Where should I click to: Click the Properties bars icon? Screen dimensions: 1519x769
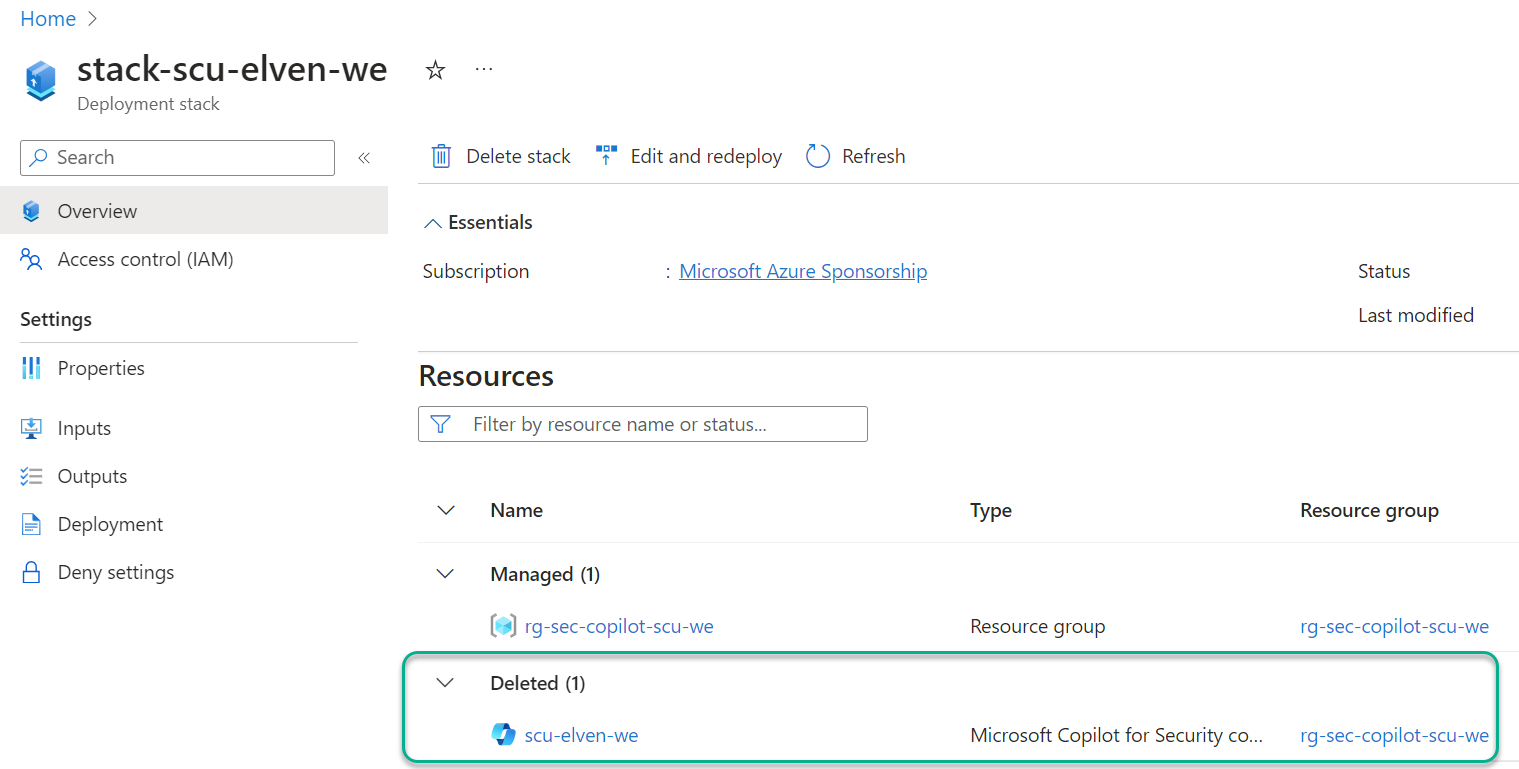[x=31, y=368]
